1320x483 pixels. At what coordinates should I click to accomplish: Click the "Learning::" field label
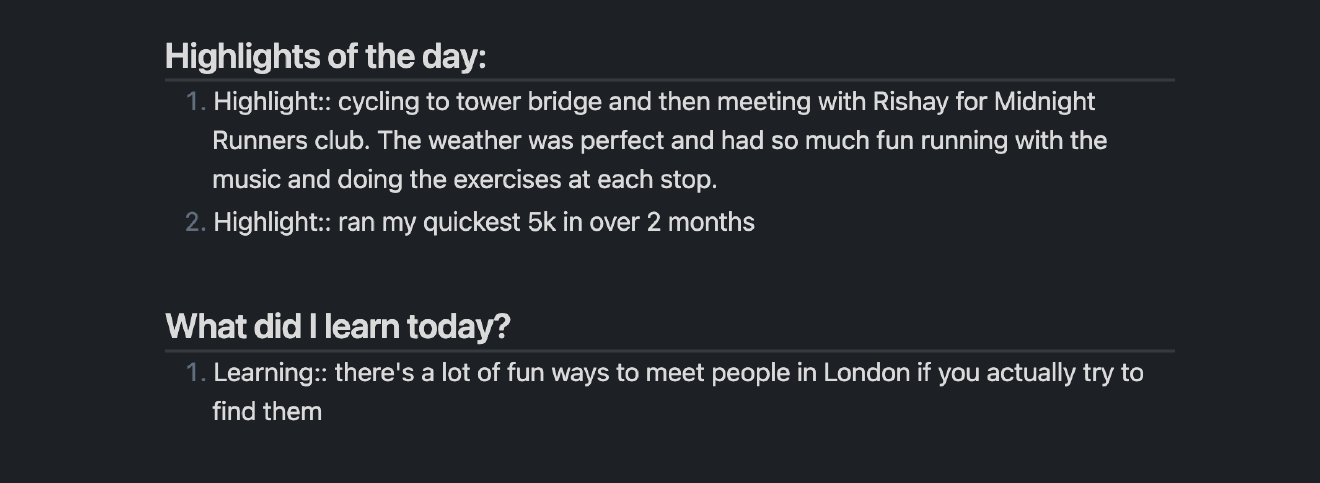pyautogui.click(x=269, y=373)
